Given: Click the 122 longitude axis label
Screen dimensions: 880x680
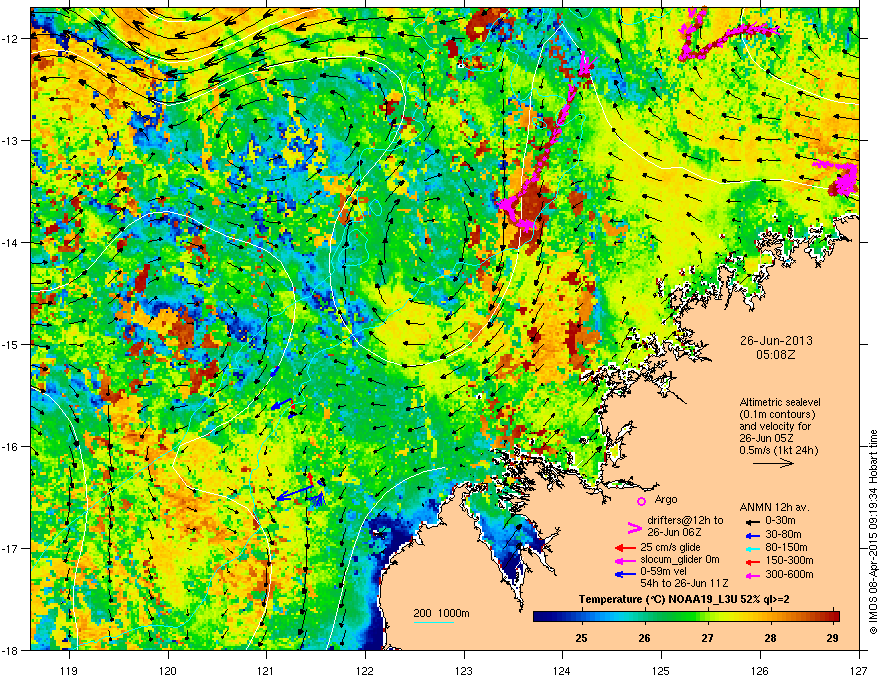Looking at the screenshot, I should (365, 654).
